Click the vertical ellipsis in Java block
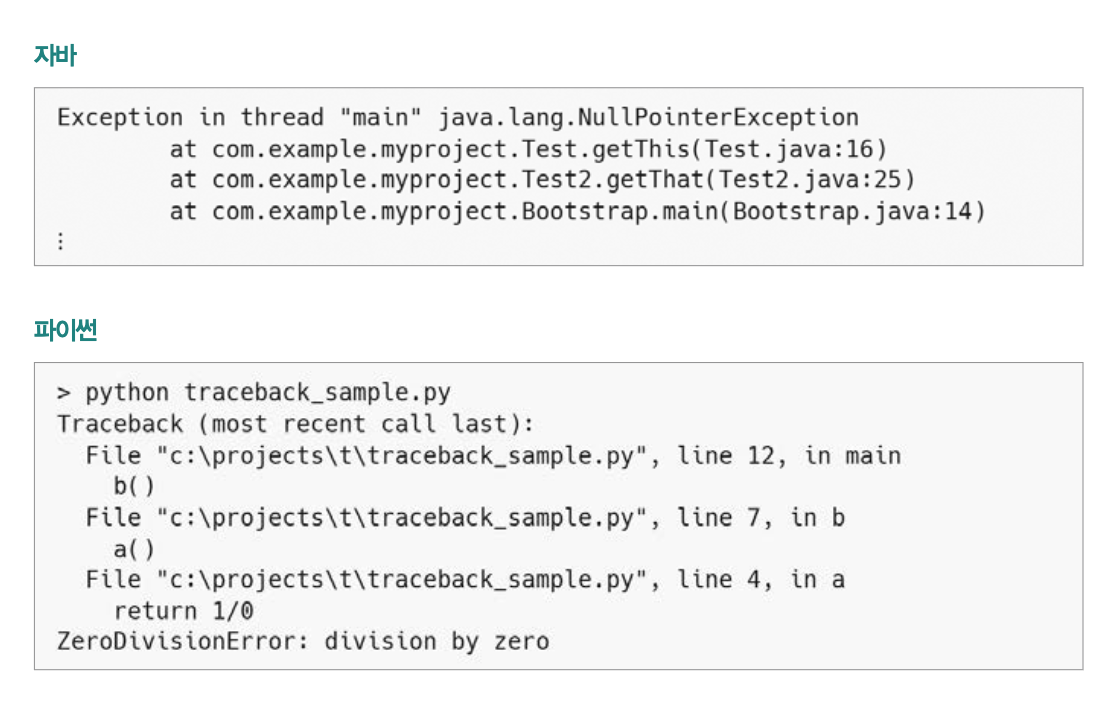This screenshot has height=710, width=1116. click(61, 241)
